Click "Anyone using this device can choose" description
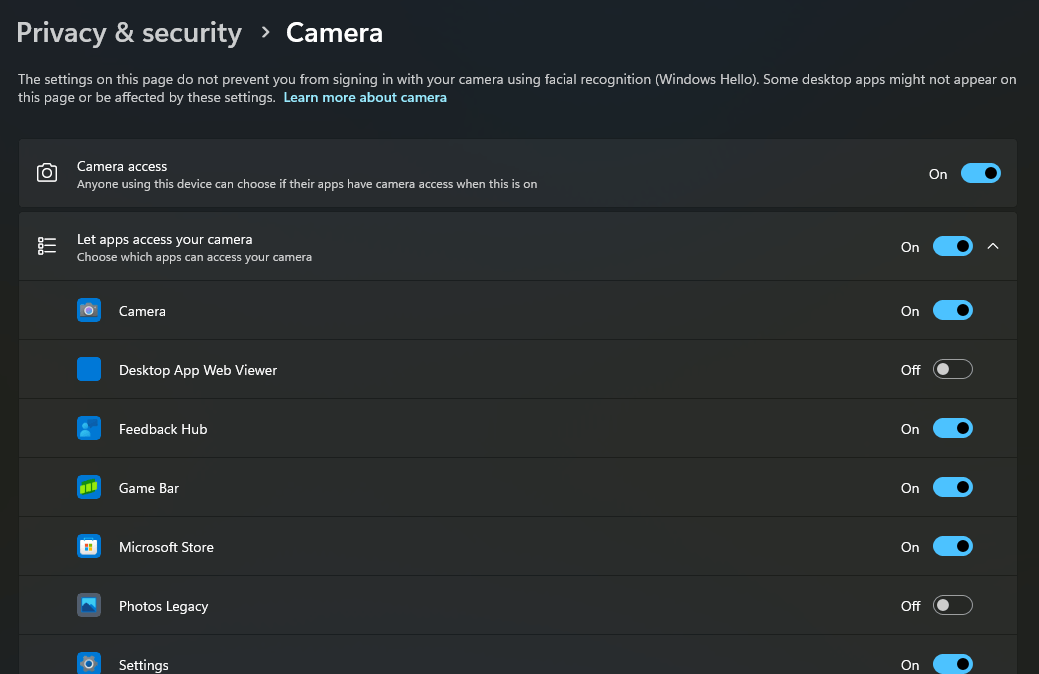This screenshot has height=674, width=1039. (307, 184)
